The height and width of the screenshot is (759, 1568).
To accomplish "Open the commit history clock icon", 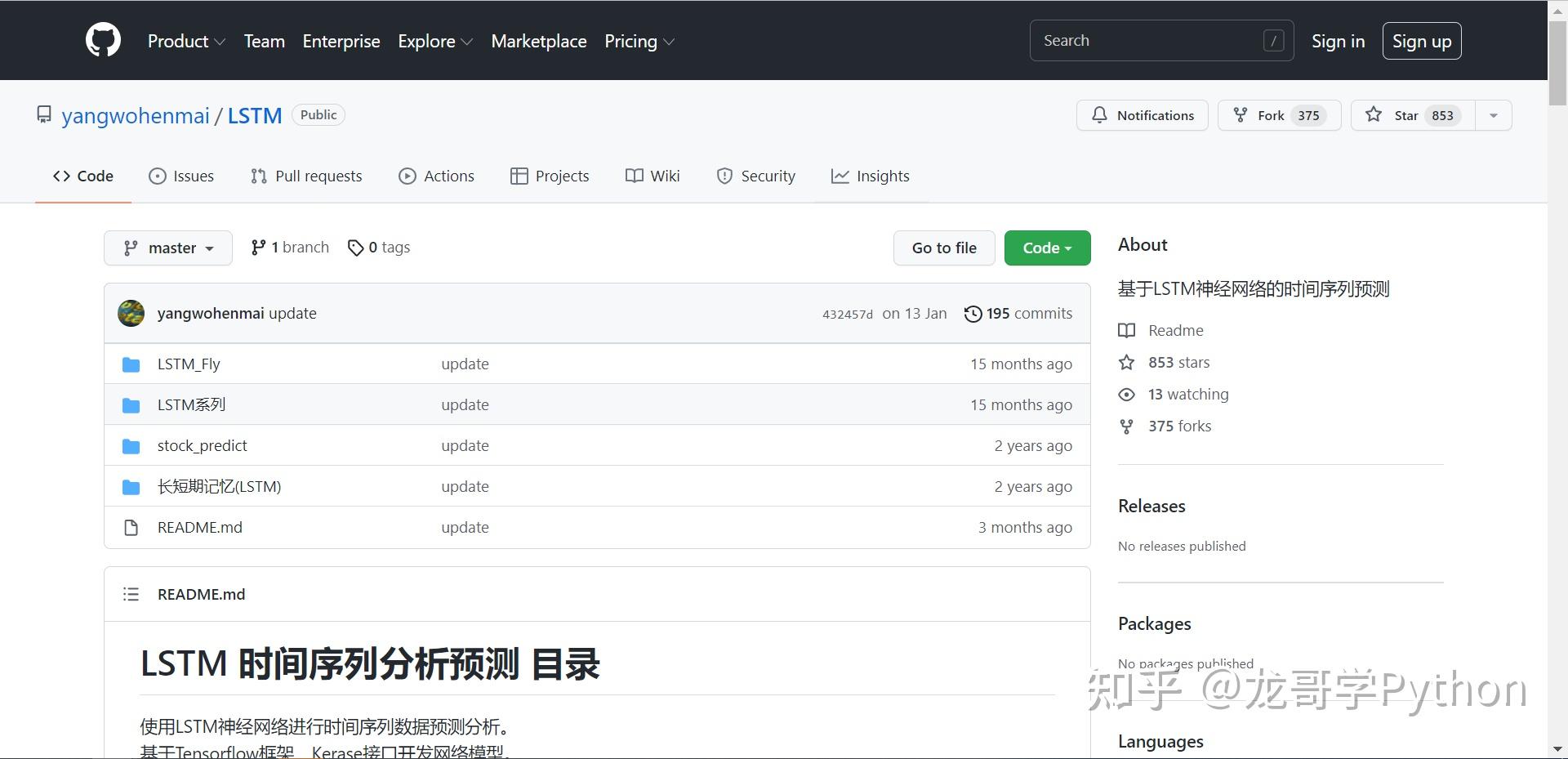I will pos(972,313).
